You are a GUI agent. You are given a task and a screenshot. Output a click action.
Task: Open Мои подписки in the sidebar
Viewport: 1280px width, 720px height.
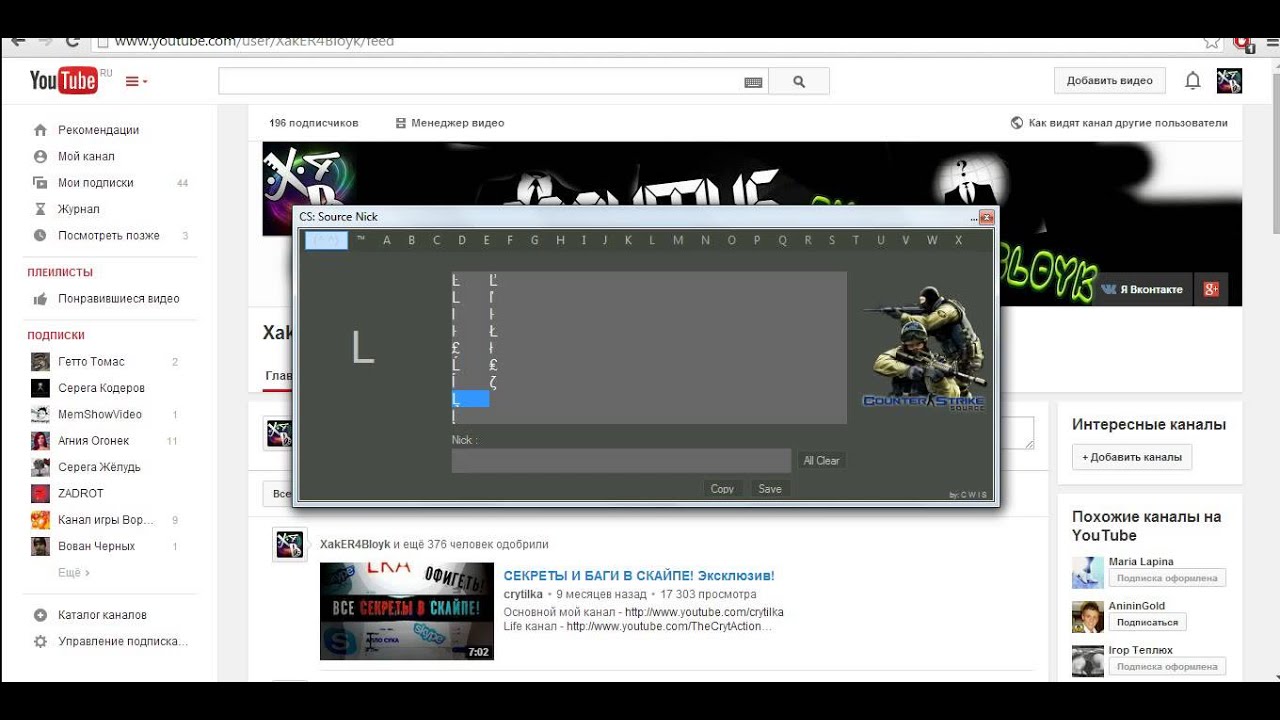95,183
